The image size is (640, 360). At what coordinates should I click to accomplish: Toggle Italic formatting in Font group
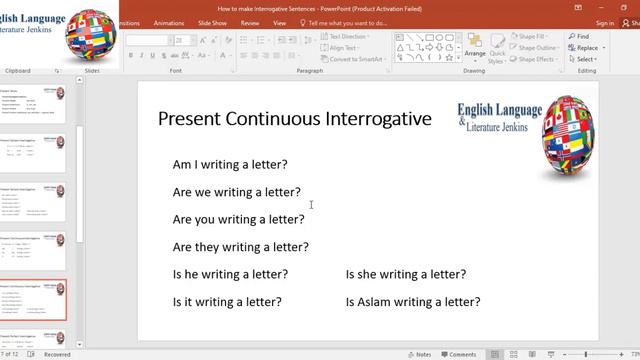(x=142, y=56)
